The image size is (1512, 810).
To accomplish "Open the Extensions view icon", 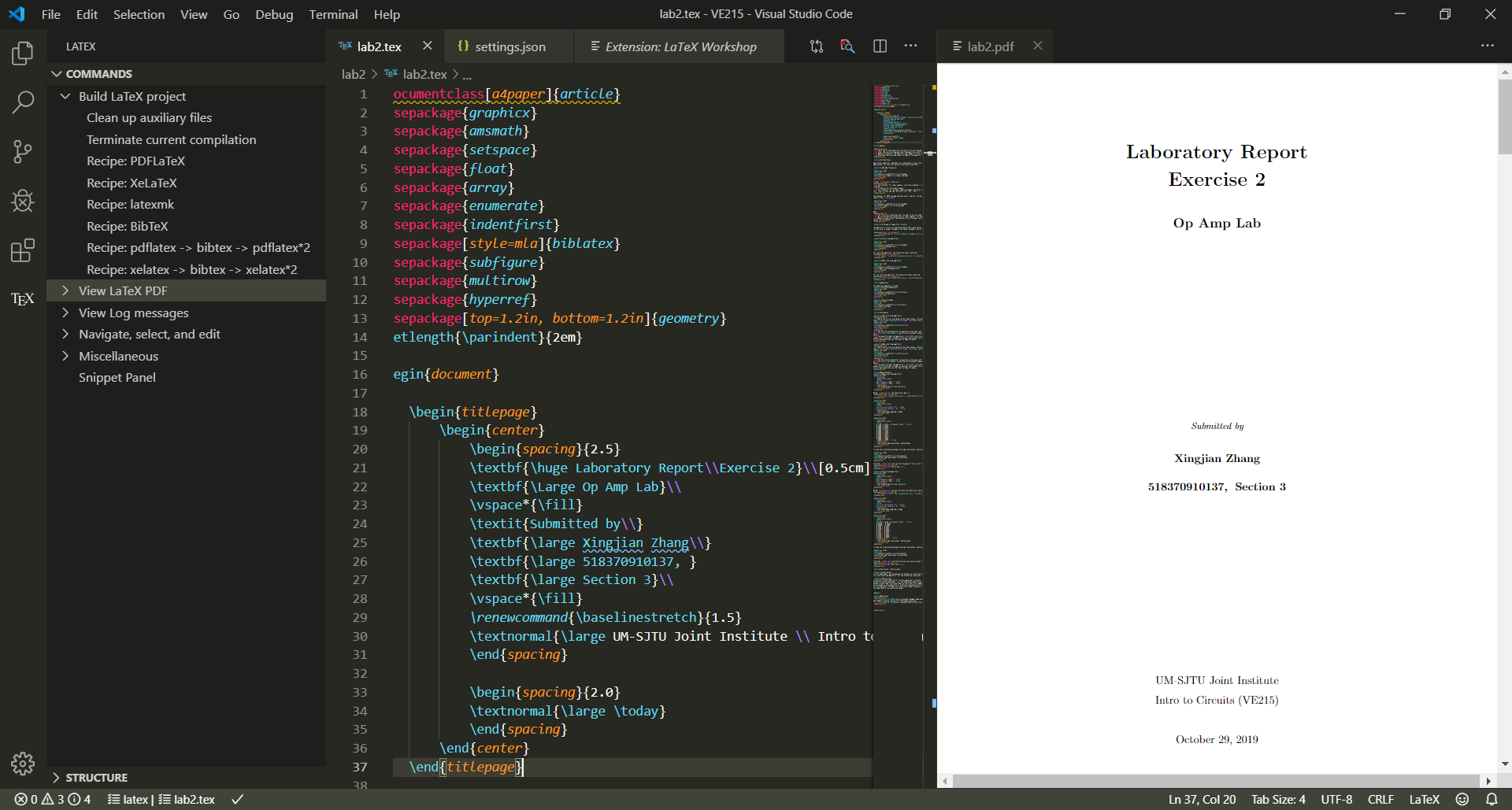I will point(23,250).
